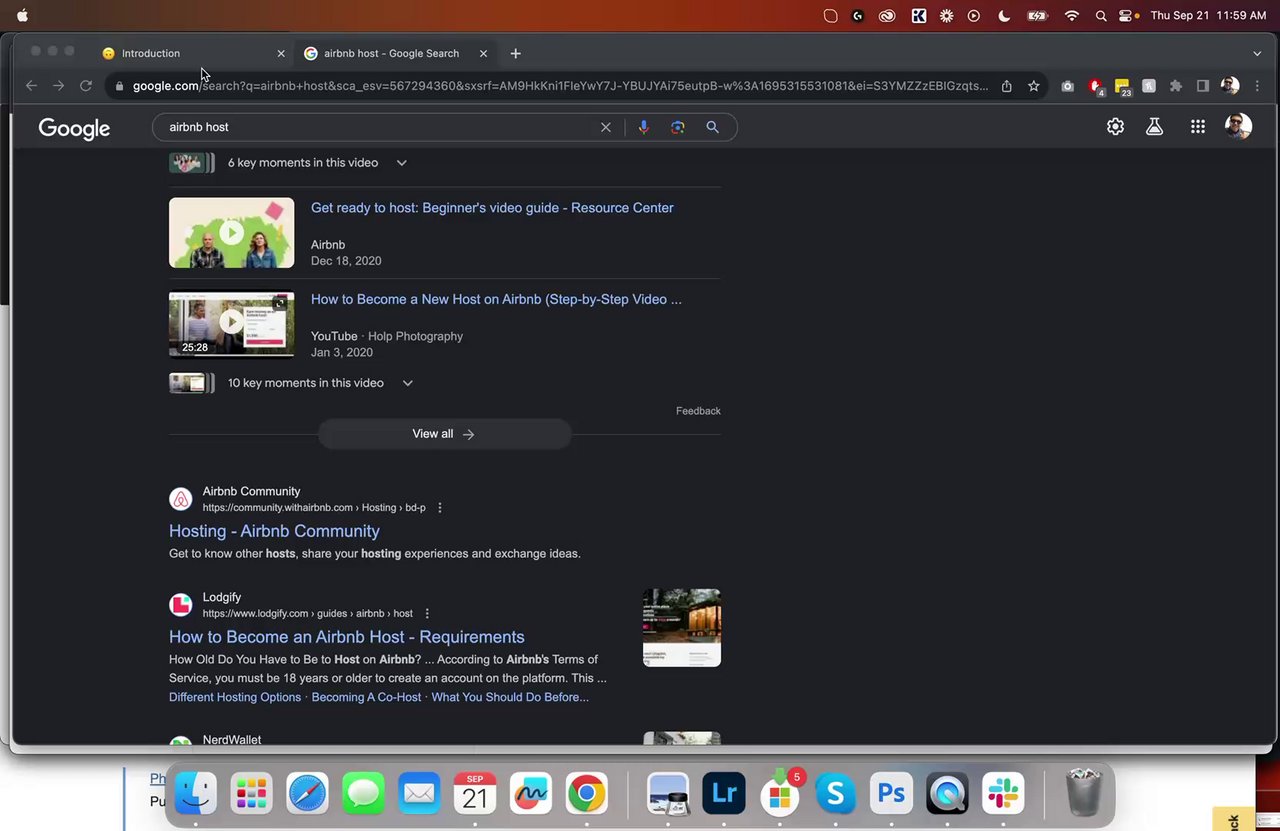
Task: Open Lightroom from the Dock
Action: click(724, 795)
